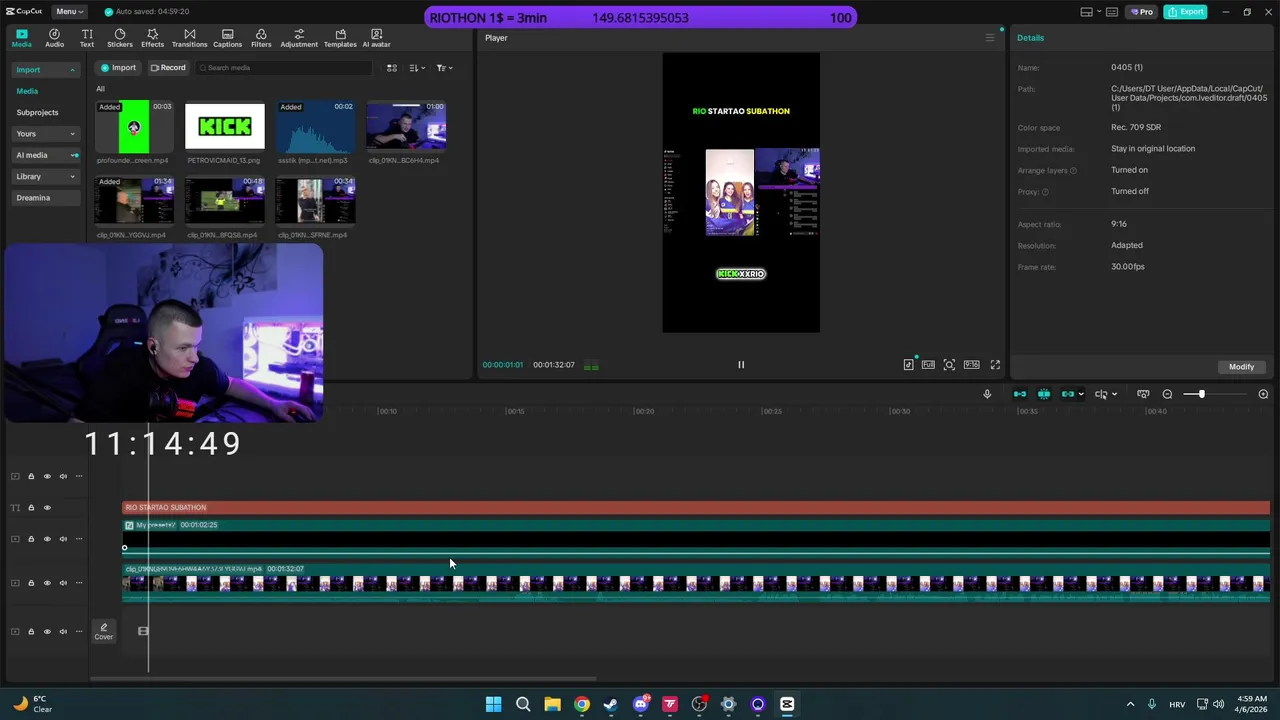Open File Explorer from the taskbar
The image size is (1280, 720).
[552, 704]
